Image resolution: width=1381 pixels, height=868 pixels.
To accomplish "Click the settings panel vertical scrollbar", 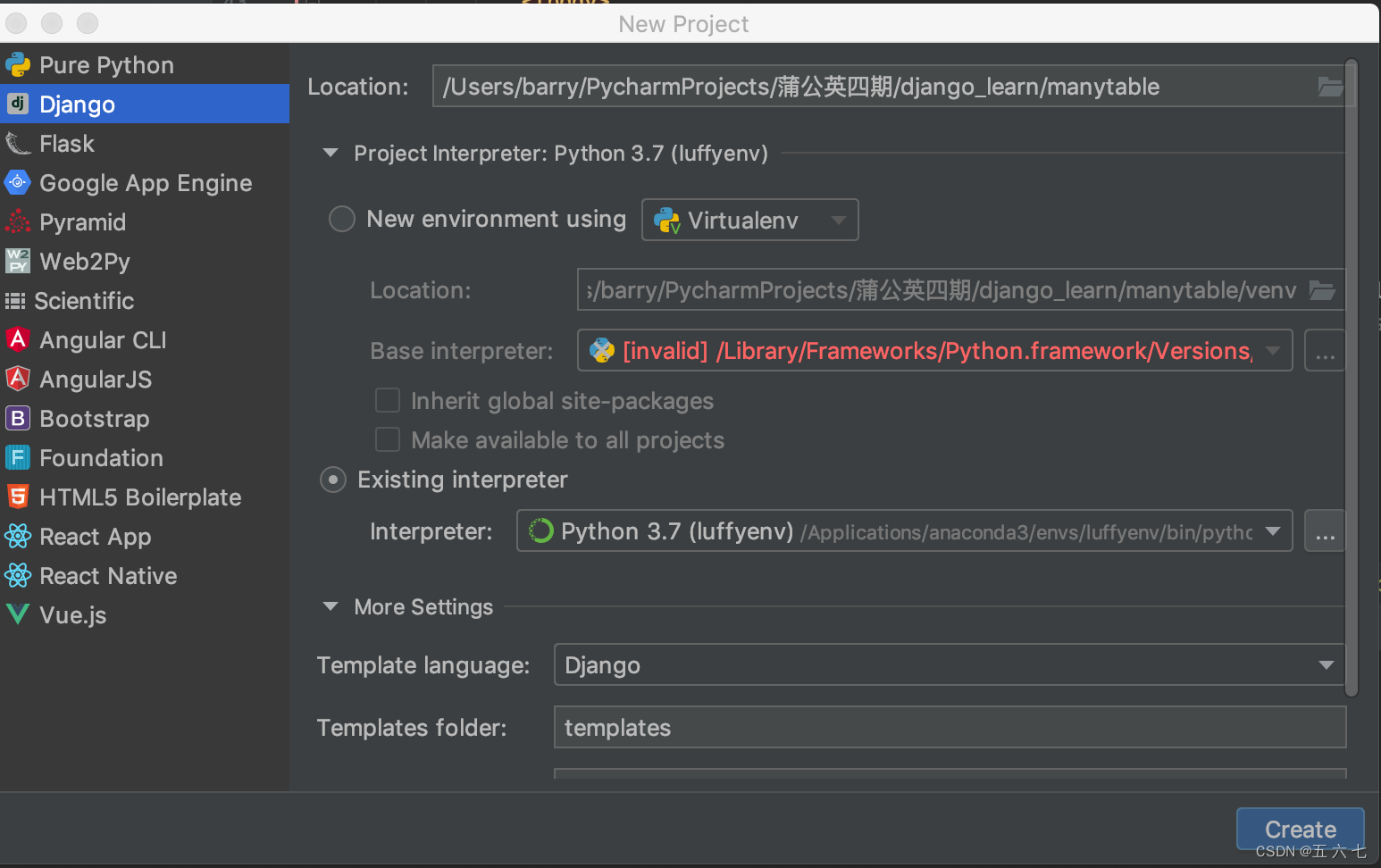I will click(1352, 377).
